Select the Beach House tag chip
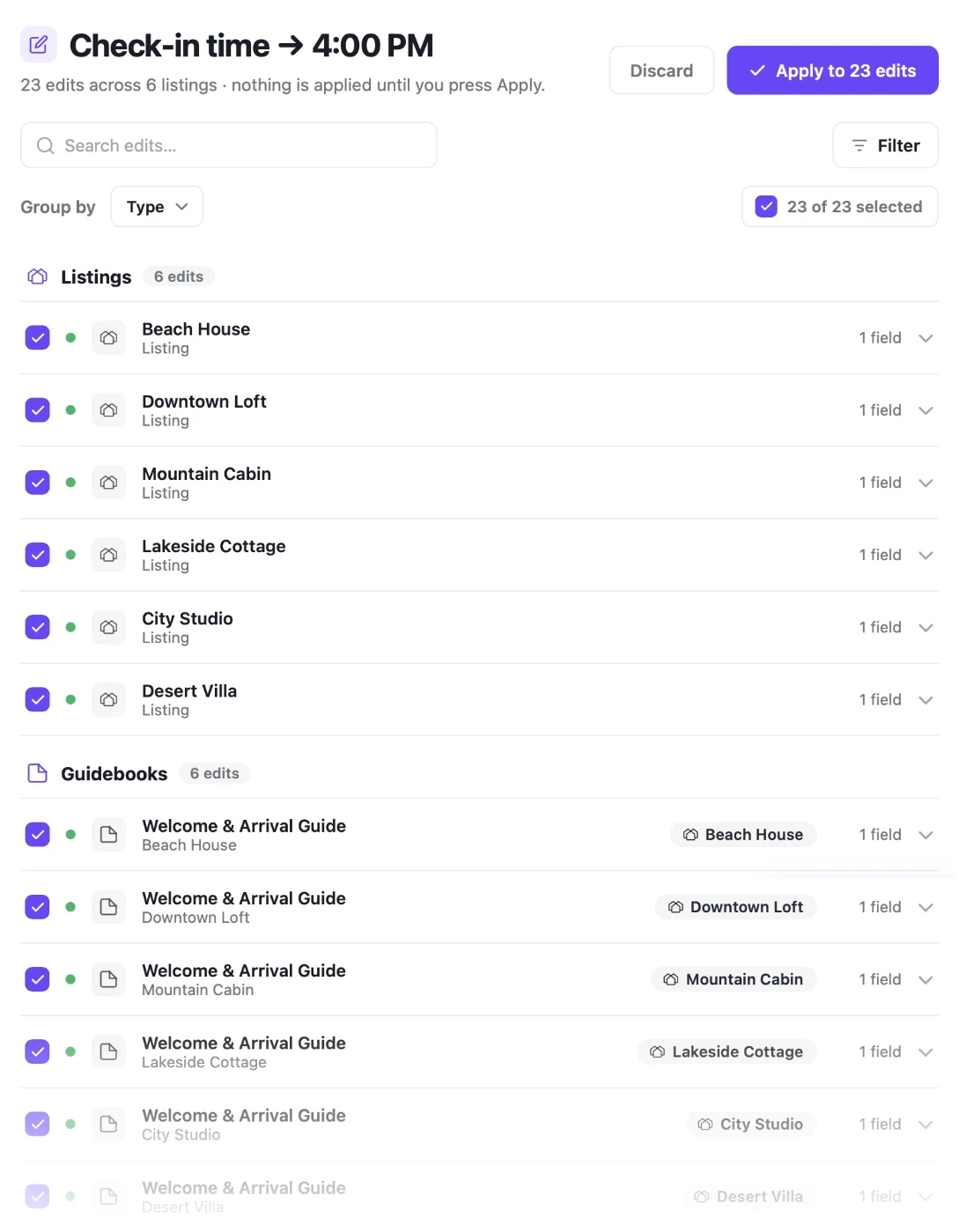The image size is (959, 1232). click(x=744, y=835)
